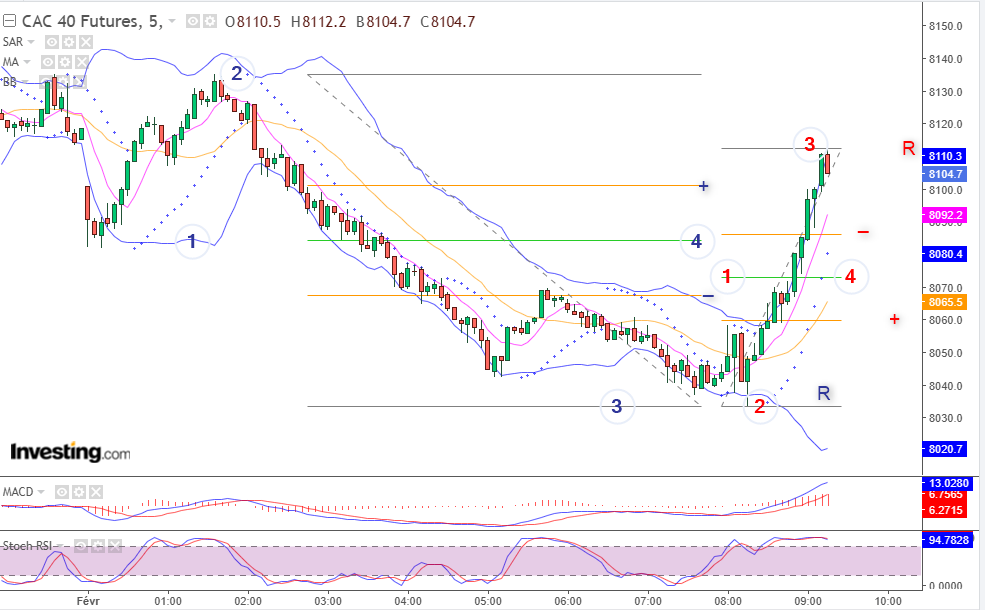The height and width of the screenshot is (610, 985).
Task: Click the 8080.4 Bollinger value label
Action: 945,254
